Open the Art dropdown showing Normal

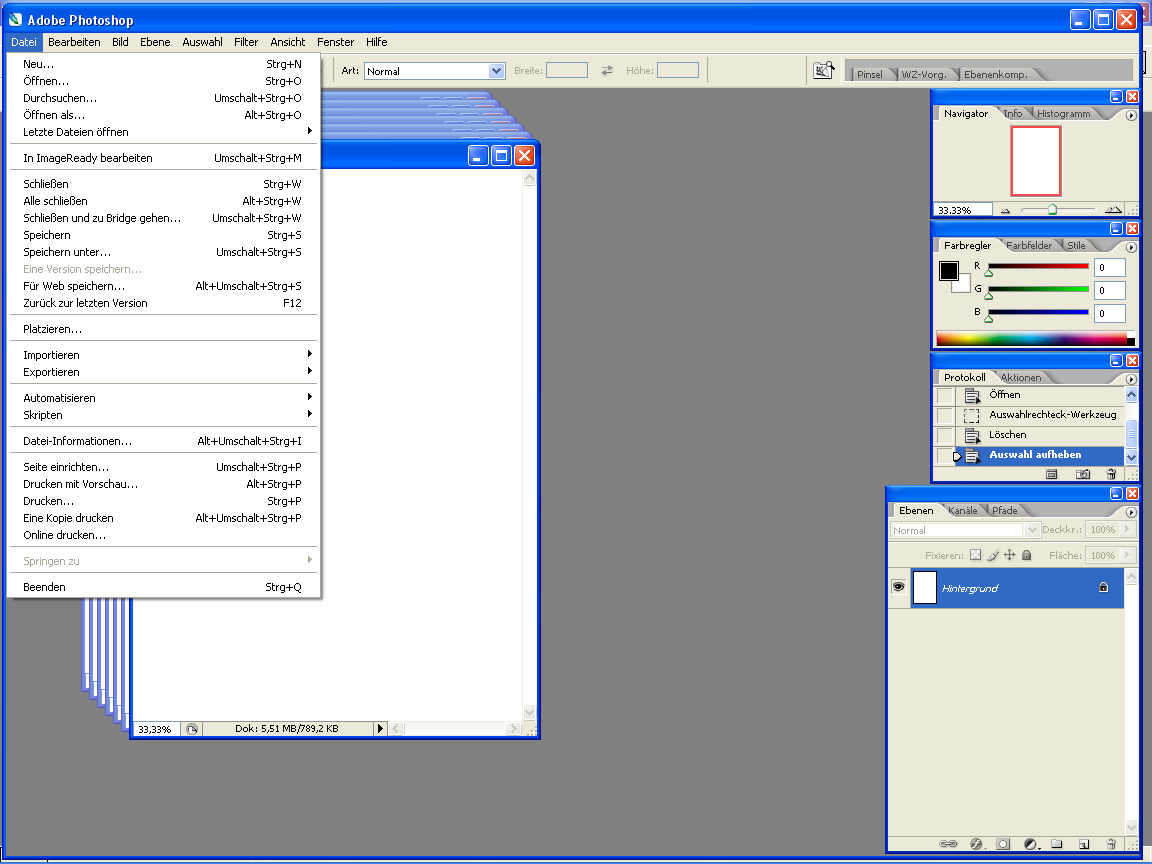coord(497,71)
